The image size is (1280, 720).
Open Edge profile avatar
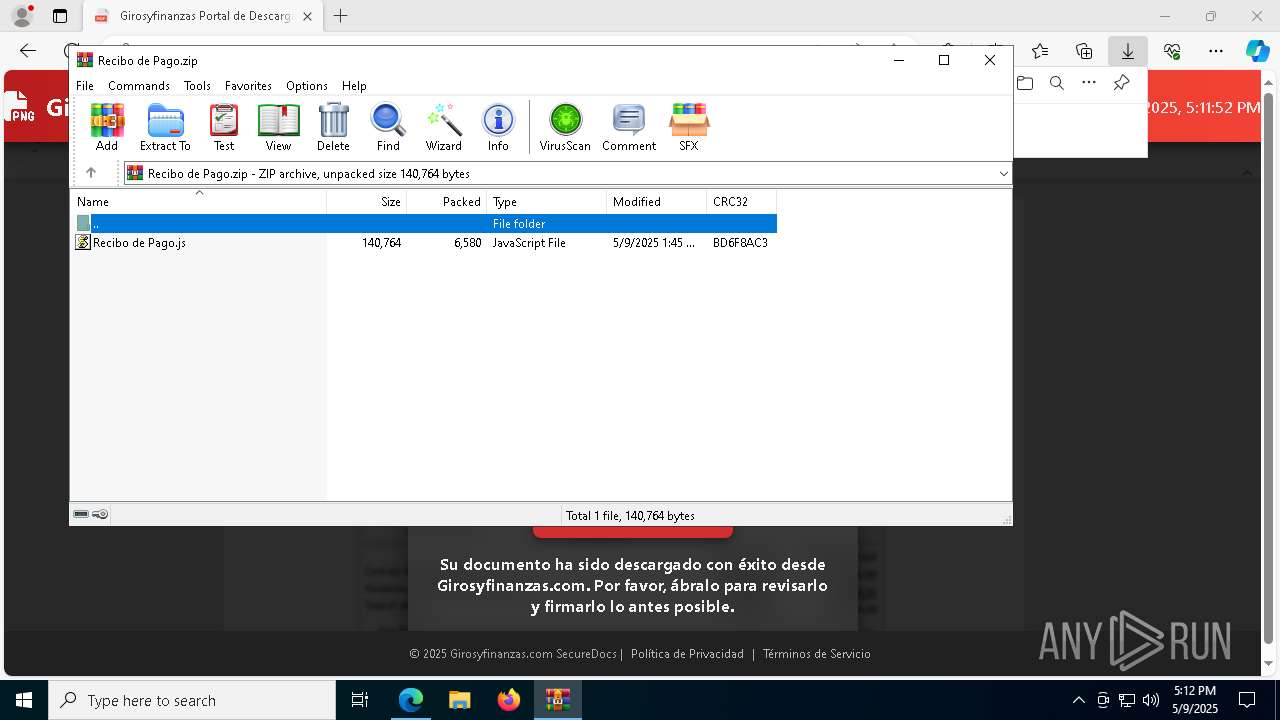pyautogui.click(x=22, y=16)
